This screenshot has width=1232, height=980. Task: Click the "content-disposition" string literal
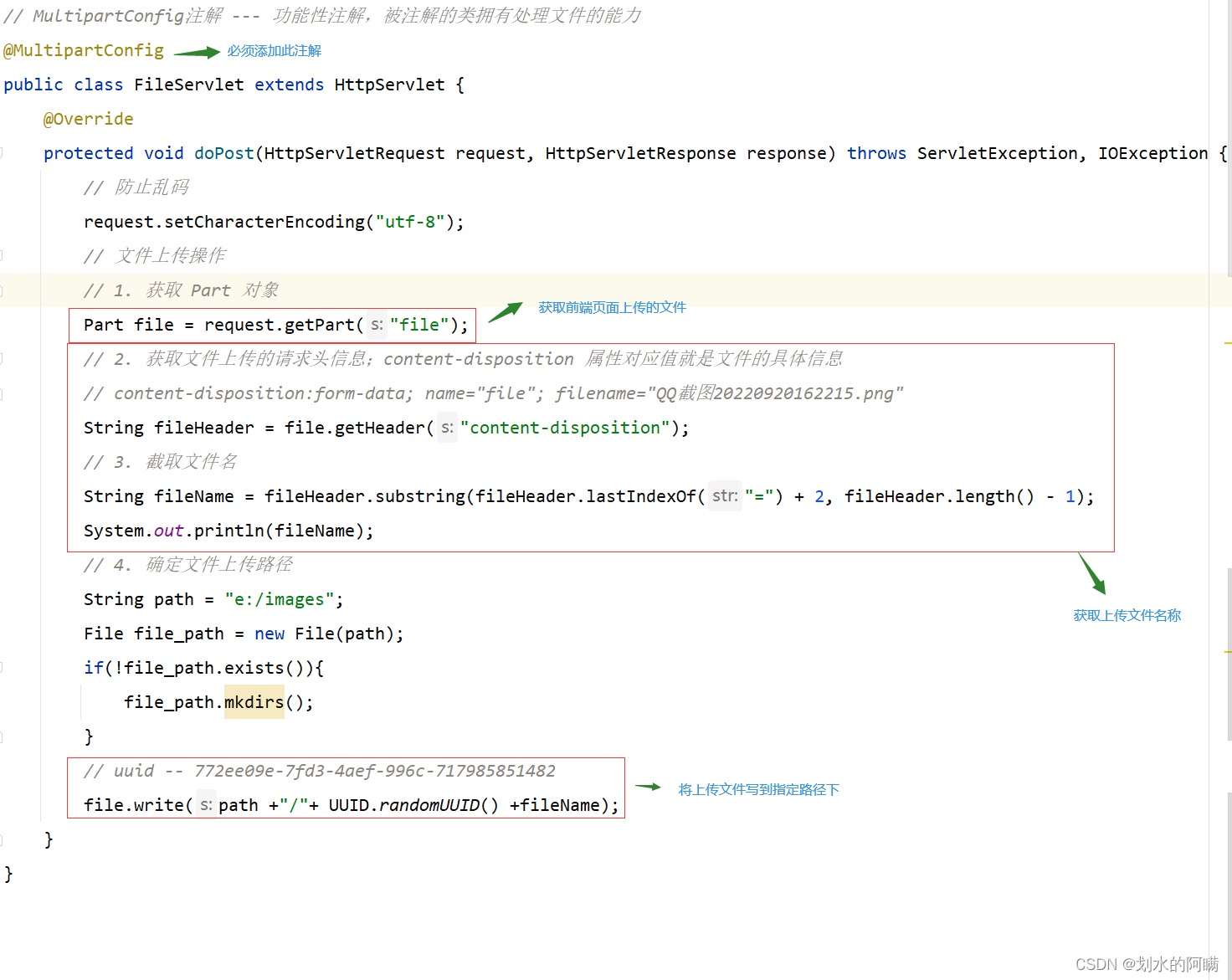pos(565,428)
